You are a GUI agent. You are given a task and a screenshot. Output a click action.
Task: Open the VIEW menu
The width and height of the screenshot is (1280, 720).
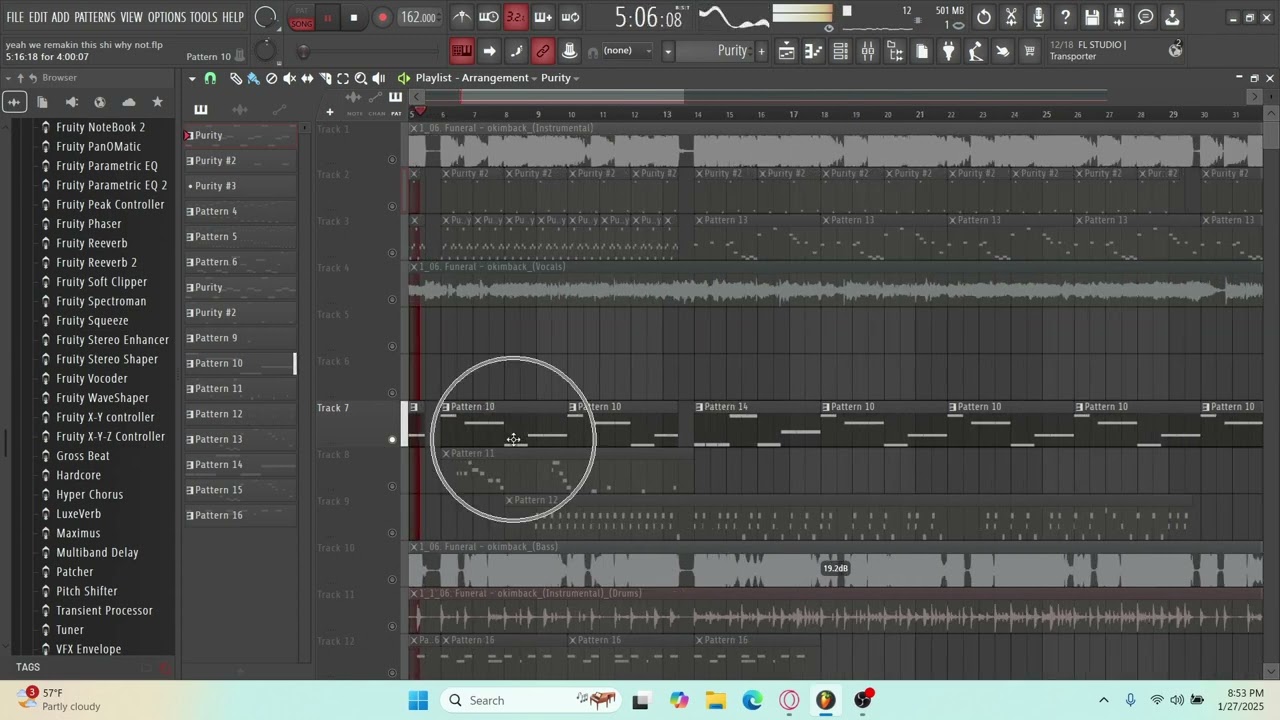click(x=132, y=18)
